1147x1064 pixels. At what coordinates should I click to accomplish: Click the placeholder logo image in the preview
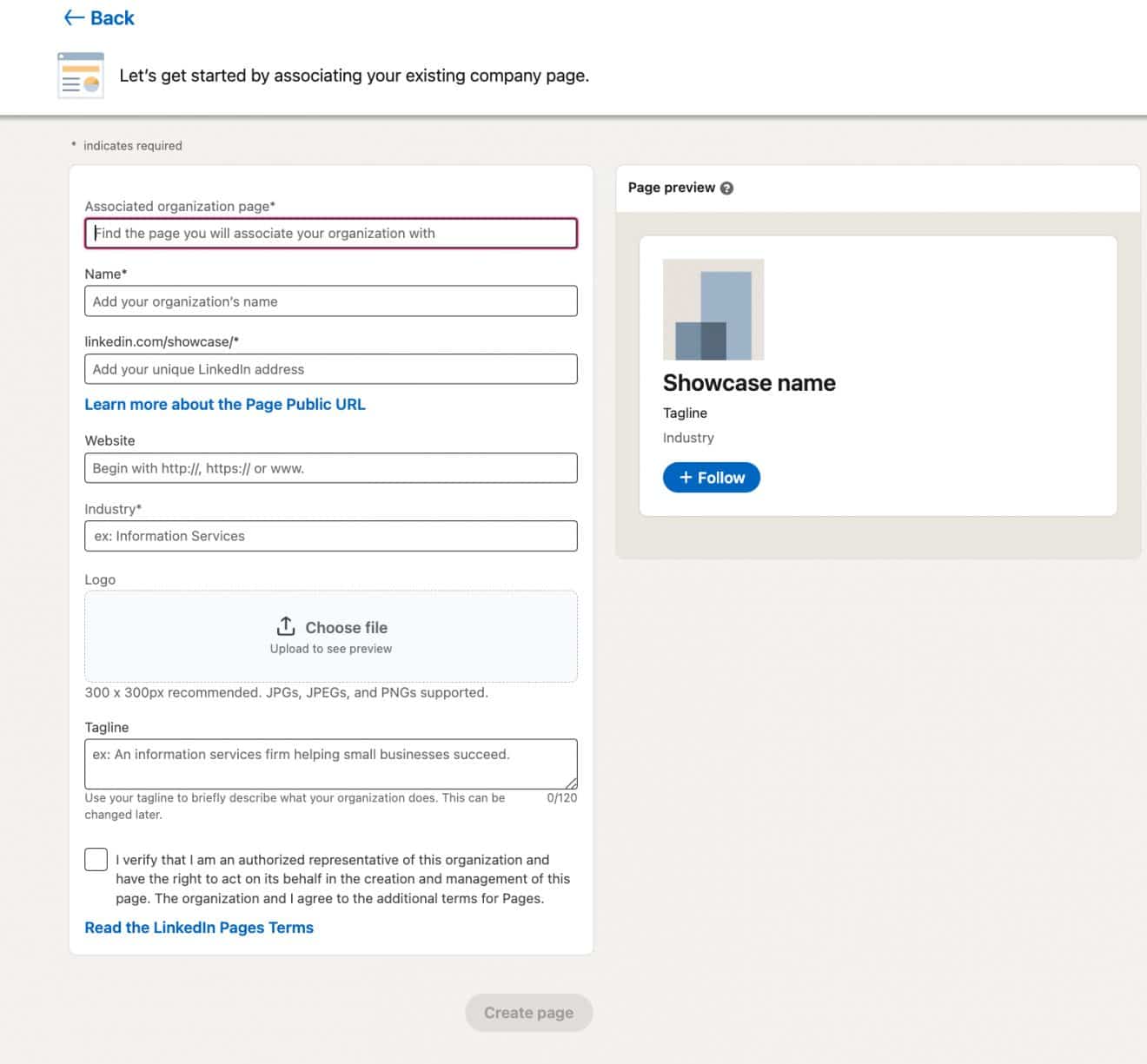click(713, 309)
